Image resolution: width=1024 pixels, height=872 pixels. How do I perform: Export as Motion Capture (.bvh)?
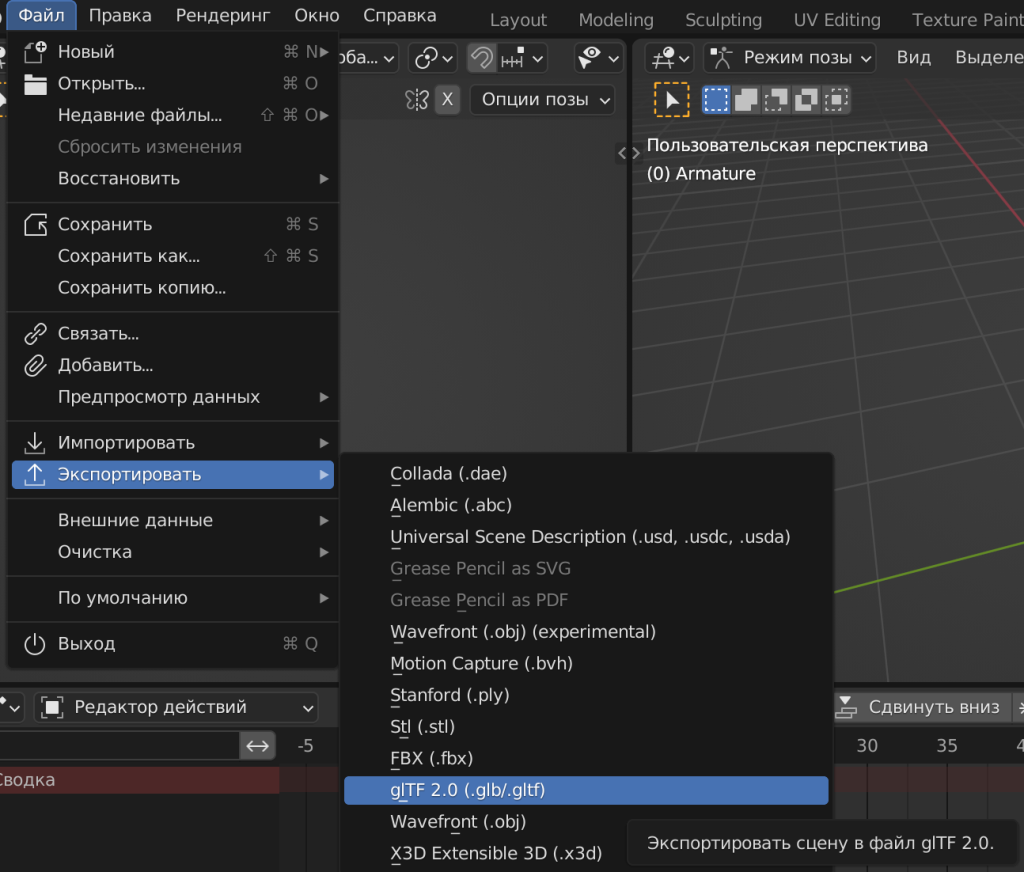click(x=586, y=663)
